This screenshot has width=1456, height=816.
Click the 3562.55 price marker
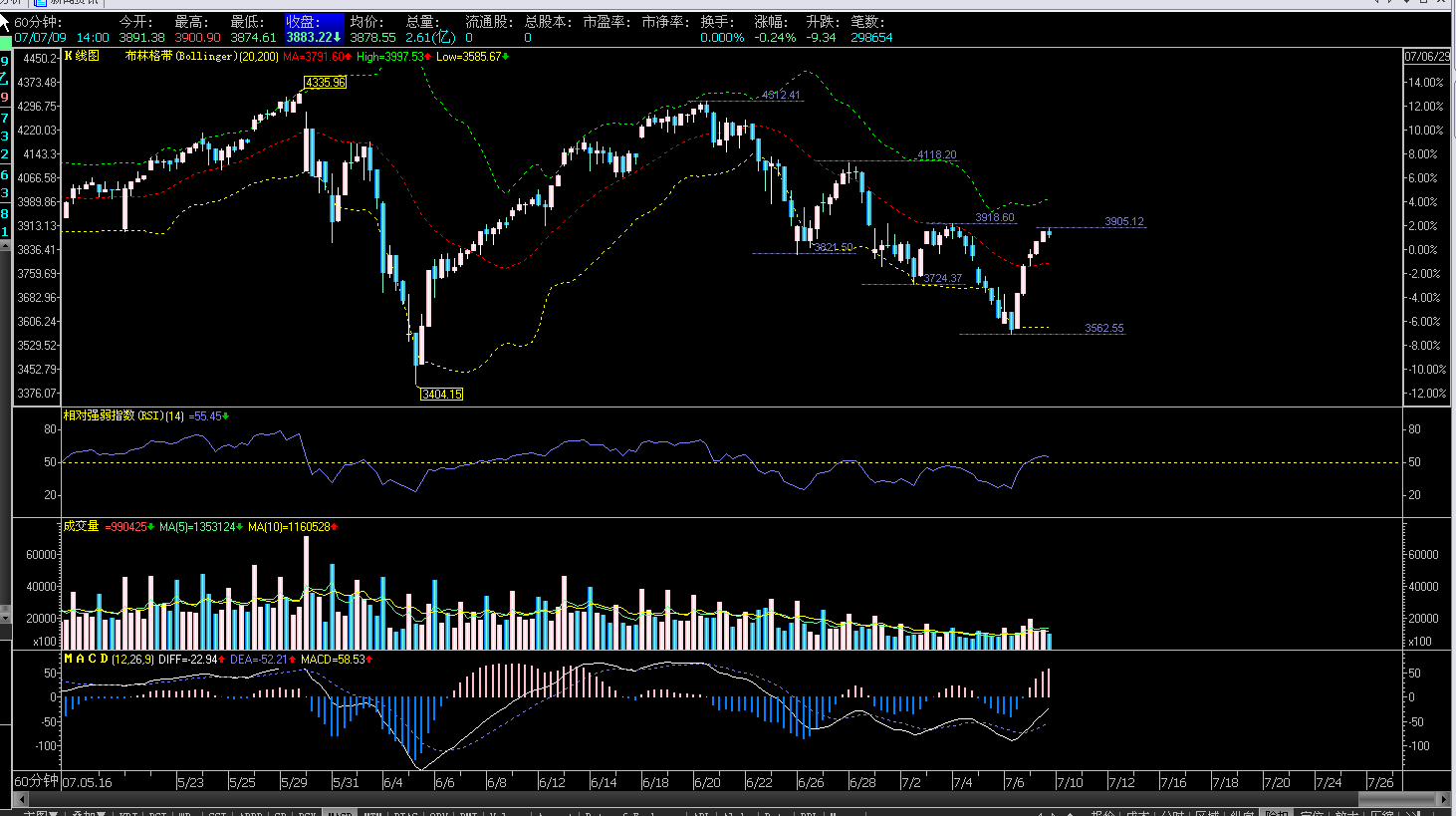click(x=1103, y=329)
